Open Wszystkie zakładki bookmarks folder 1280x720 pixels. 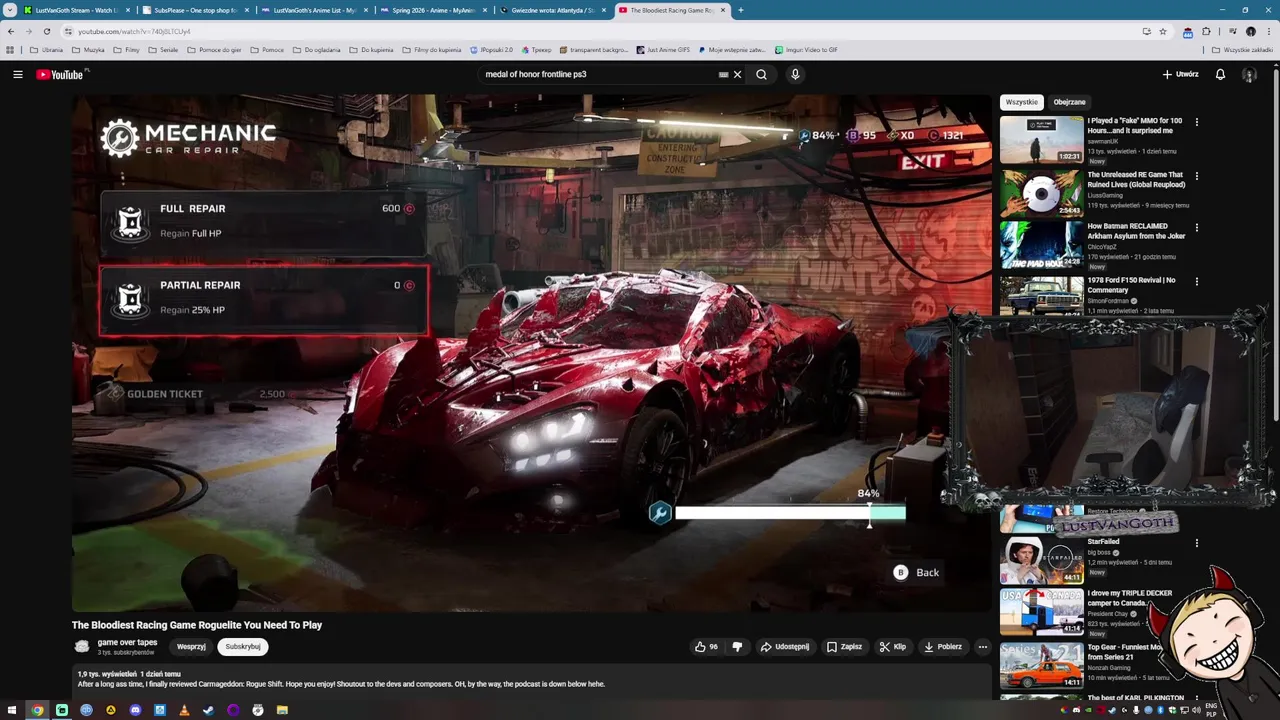(1242, 49)
